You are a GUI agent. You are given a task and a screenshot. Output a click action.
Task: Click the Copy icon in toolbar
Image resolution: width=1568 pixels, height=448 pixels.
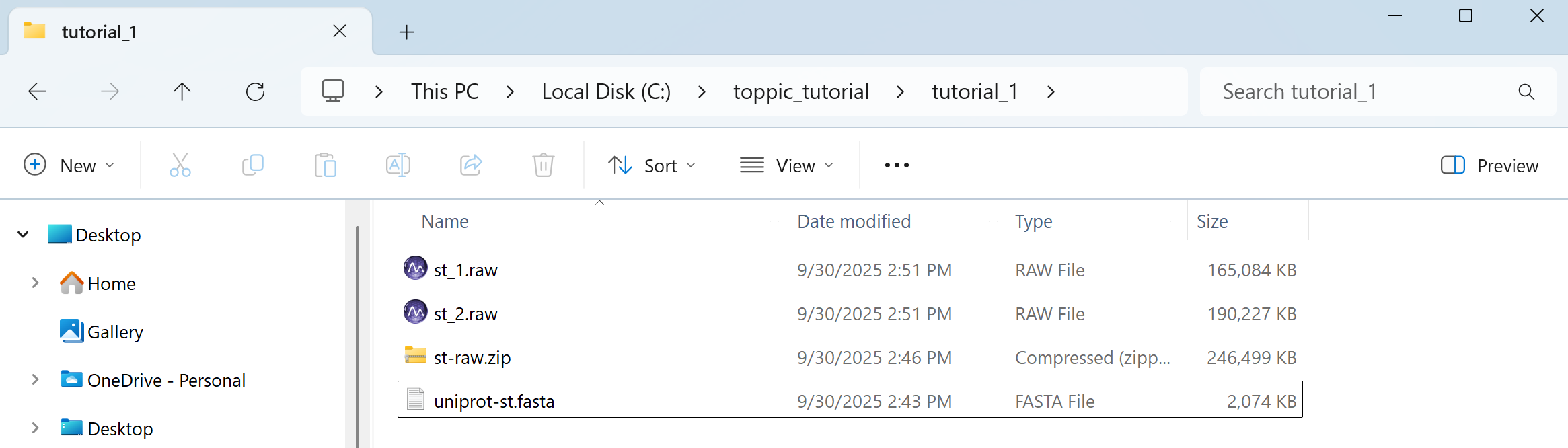253,165
